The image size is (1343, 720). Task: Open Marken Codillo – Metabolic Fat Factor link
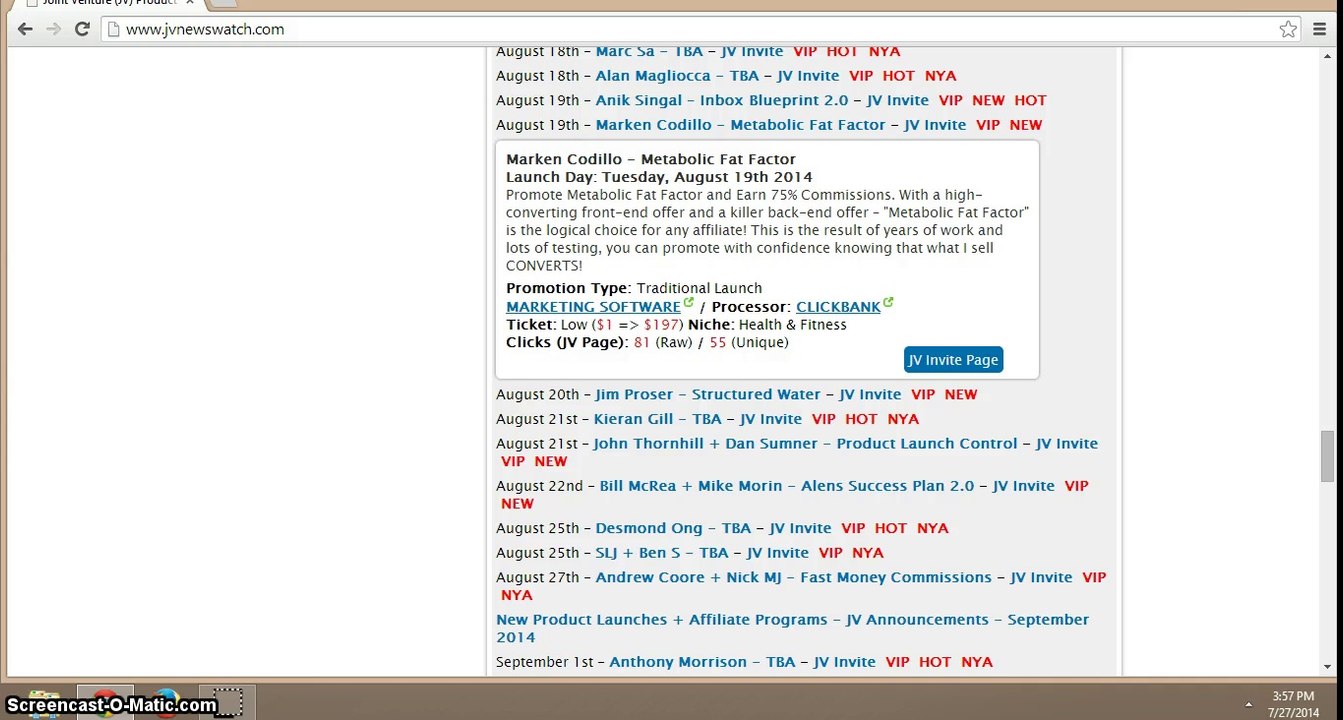(741, 125)
